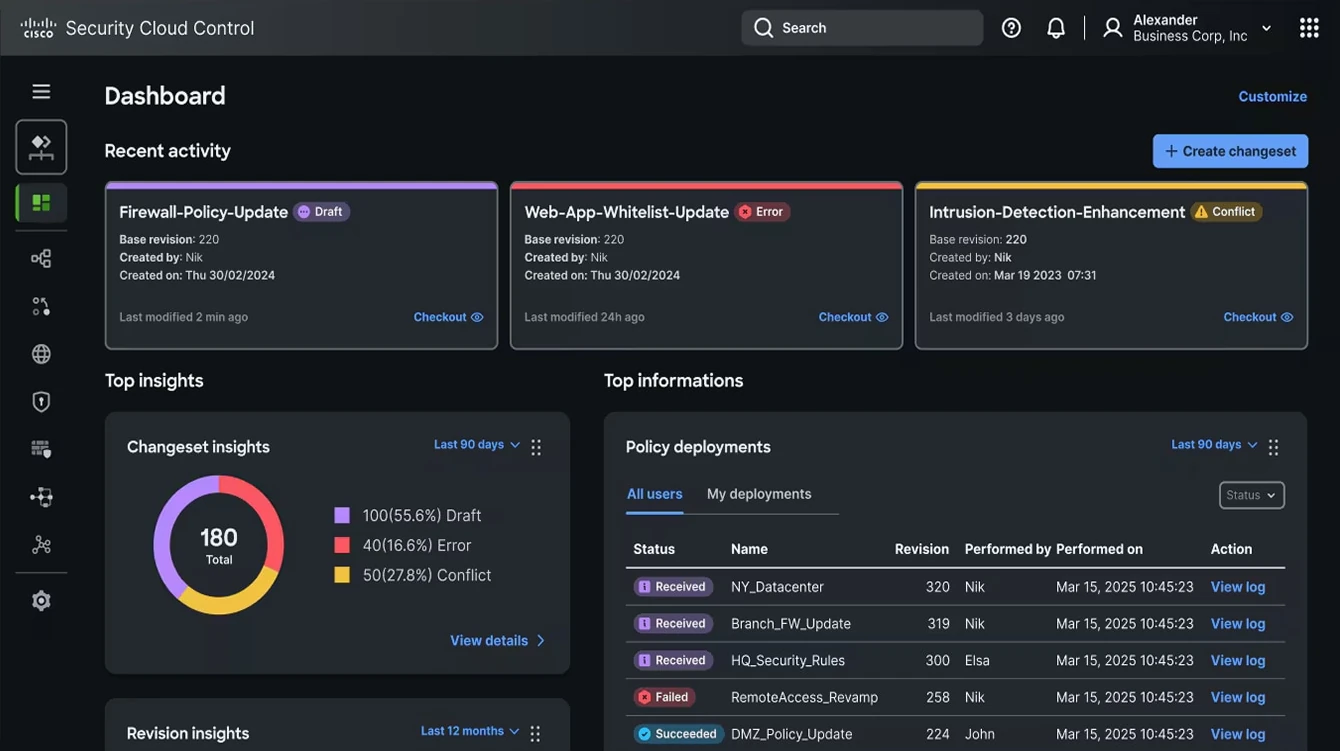The height and width of the screenshot is (751, 1340).
Task: Click the help question mark icon
Action: 1011,28
